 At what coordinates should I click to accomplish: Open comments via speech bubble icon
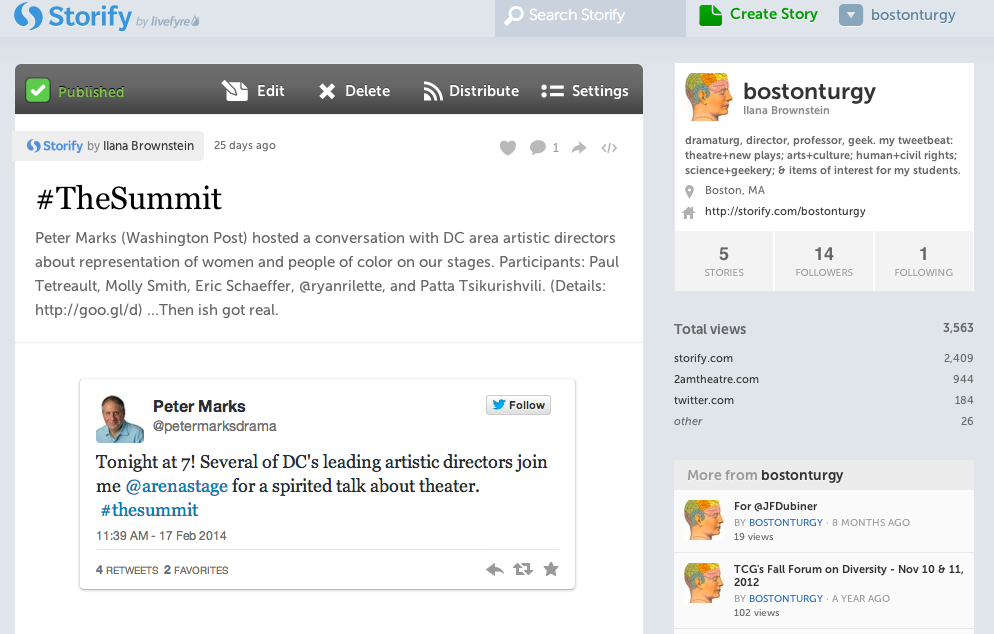[x=538, y=148]
